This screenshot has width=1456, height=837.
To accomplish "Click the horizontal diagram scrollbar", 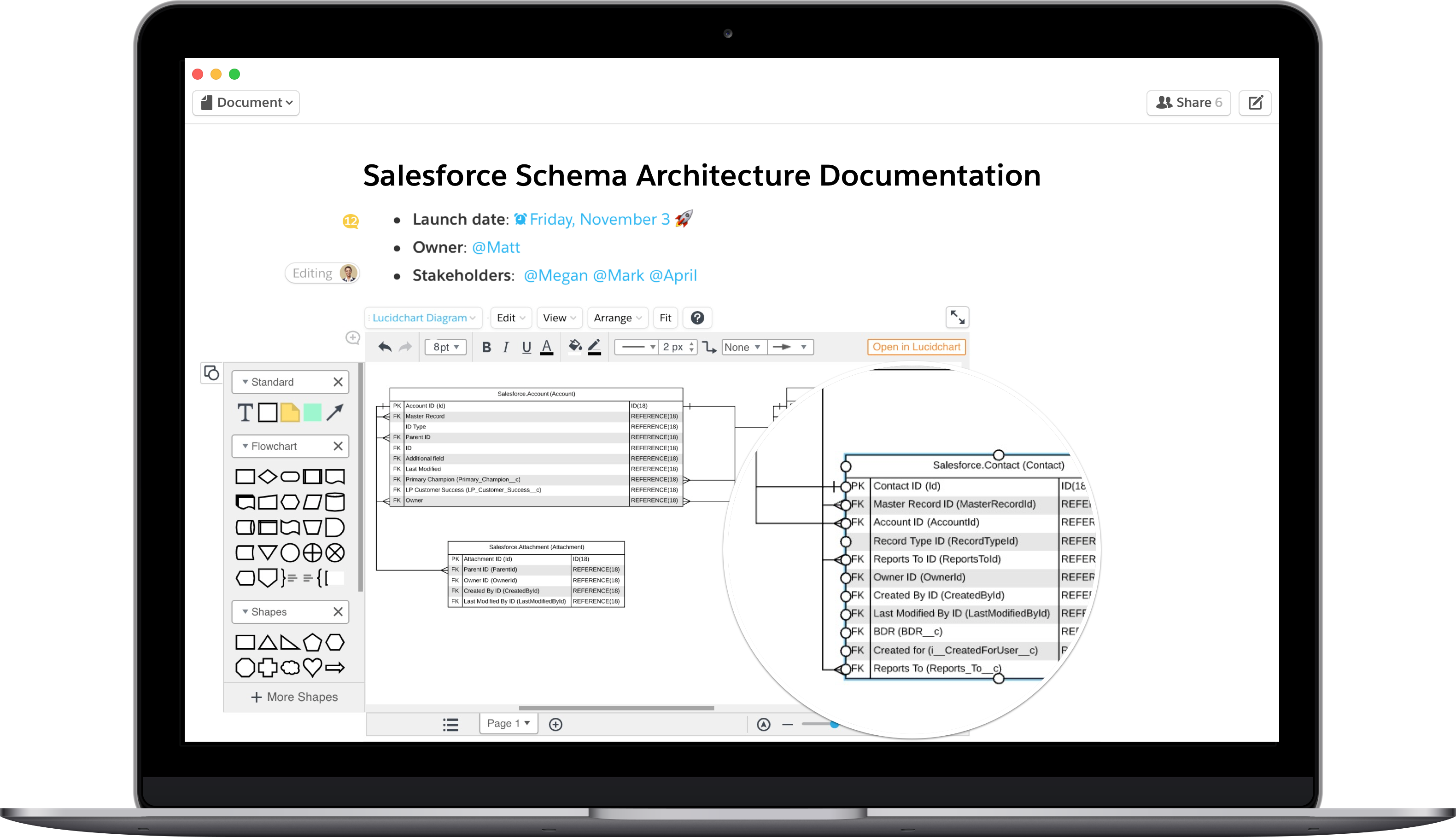I will coord(616,708).
